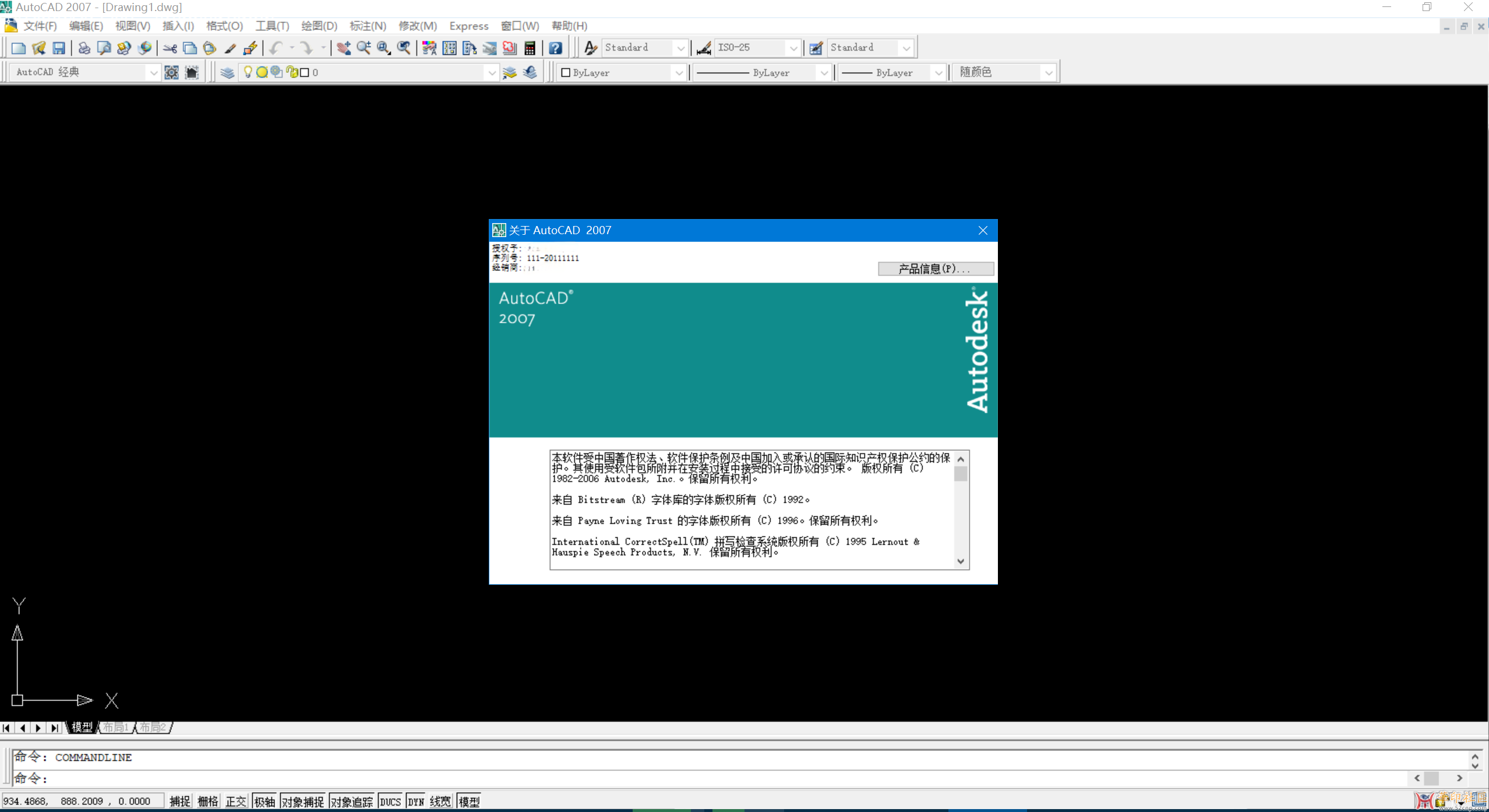Screen dimensions: 1489x812
Task: Click the Layer Previous icon
Action: pyautogui.click(x=530, y=72)
